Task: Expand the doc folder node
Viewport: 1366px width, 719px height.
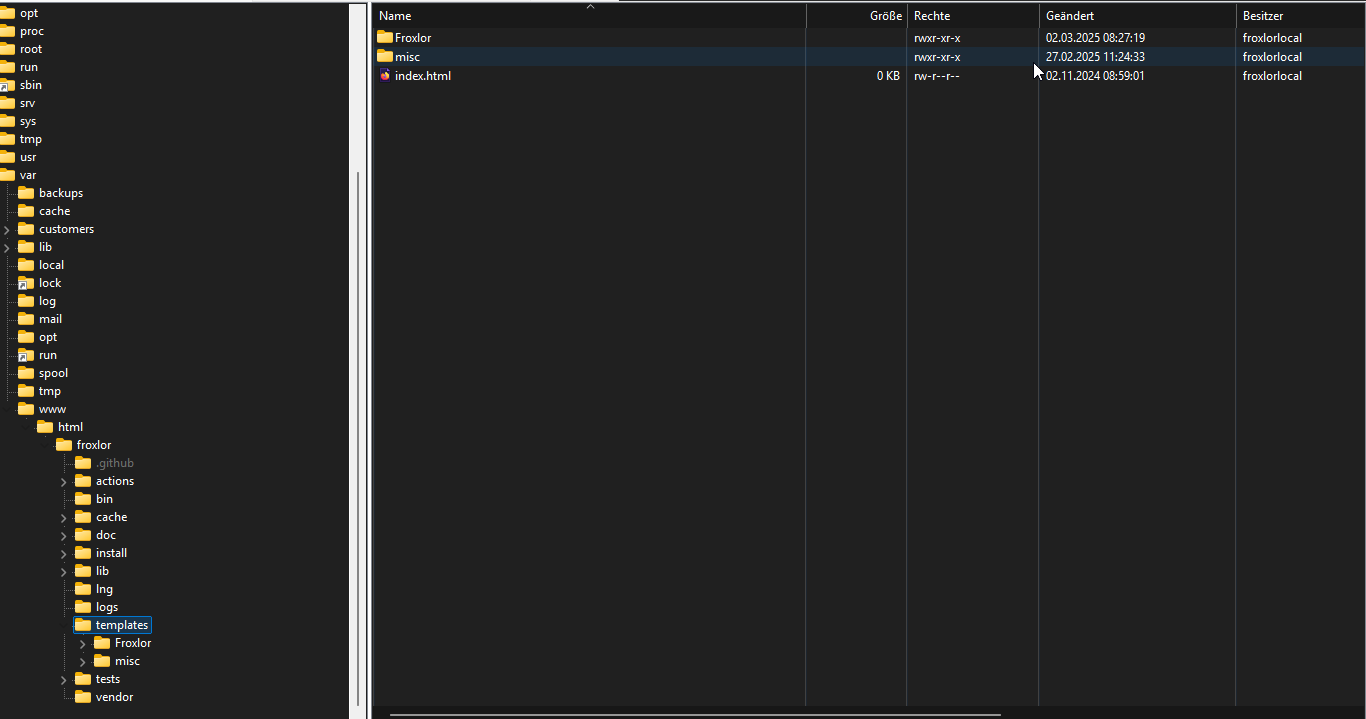Action: click(x=64, y=535)
